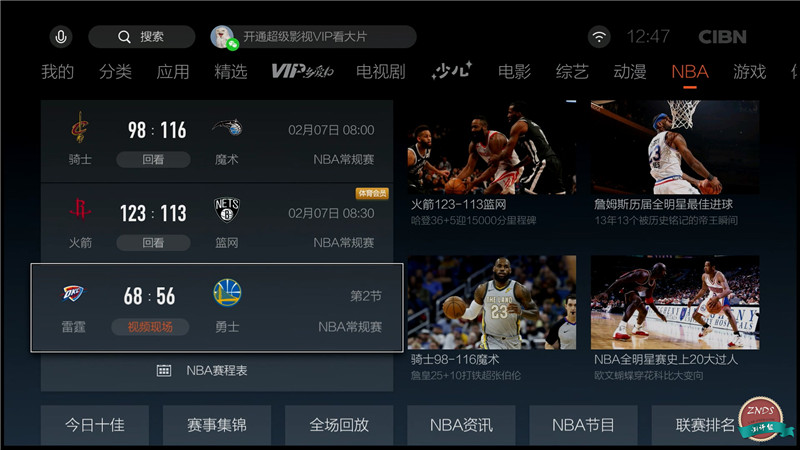Open the 詹姆斯历届全明星最佳进球 thumbnail

click(675, 147)
